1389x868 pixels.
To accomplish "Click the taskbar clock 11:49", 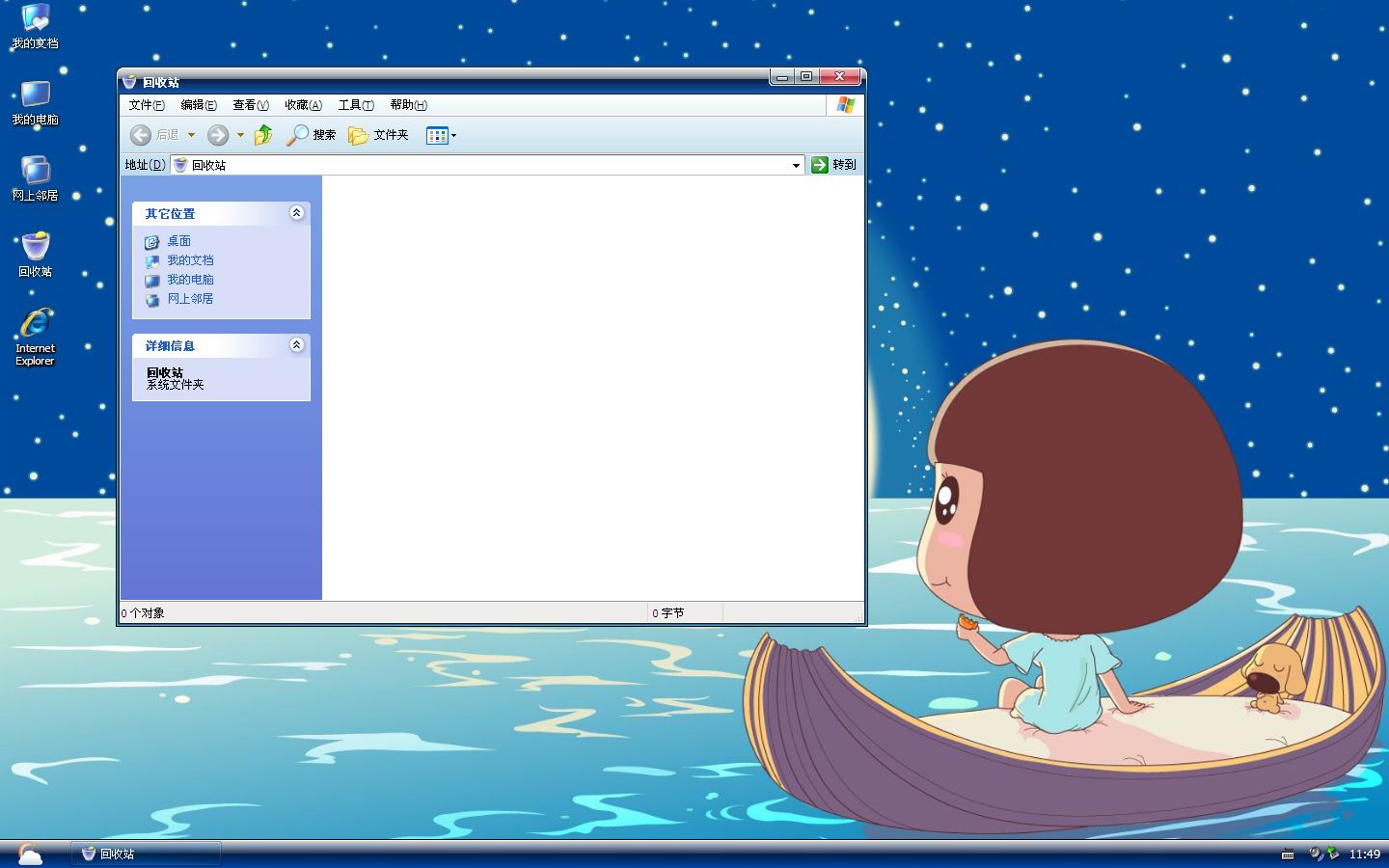I will click(x=1364, y=854).
